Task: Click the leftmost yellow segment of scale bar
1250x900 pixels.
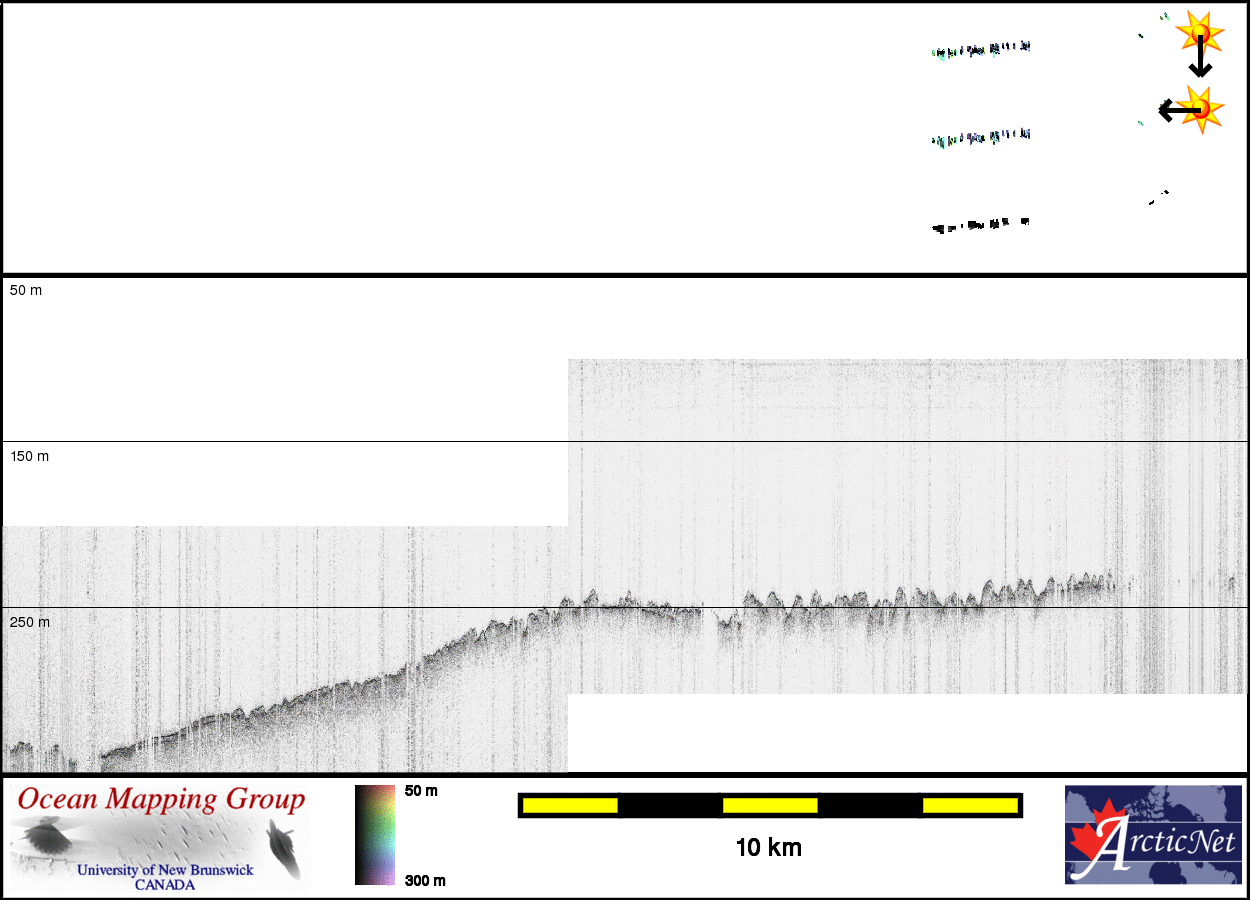Action: coord(569,805)
